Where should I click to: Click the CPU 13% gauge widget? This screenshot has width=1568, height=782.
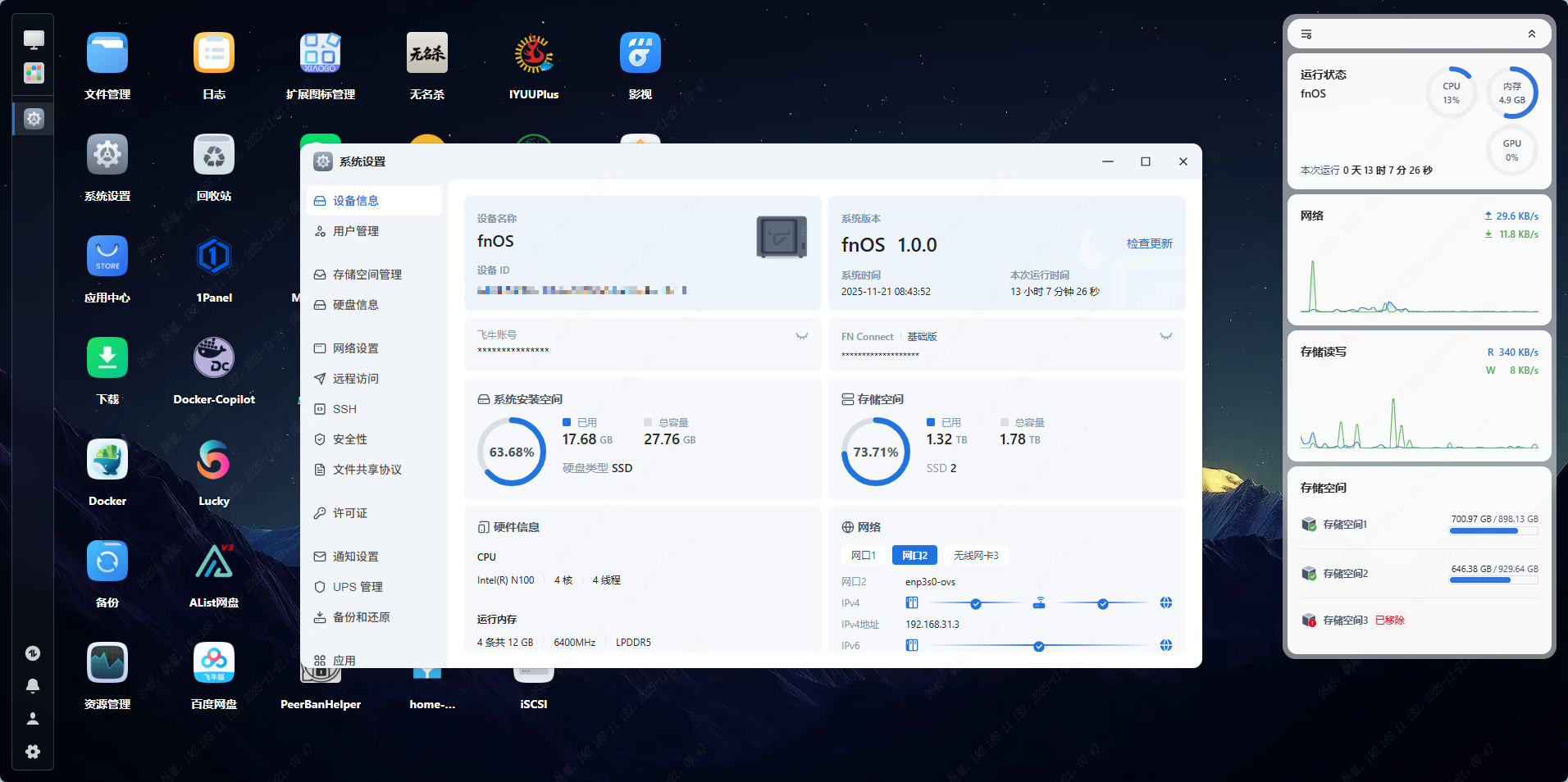pyautogui.click(x=1452, y=93)
